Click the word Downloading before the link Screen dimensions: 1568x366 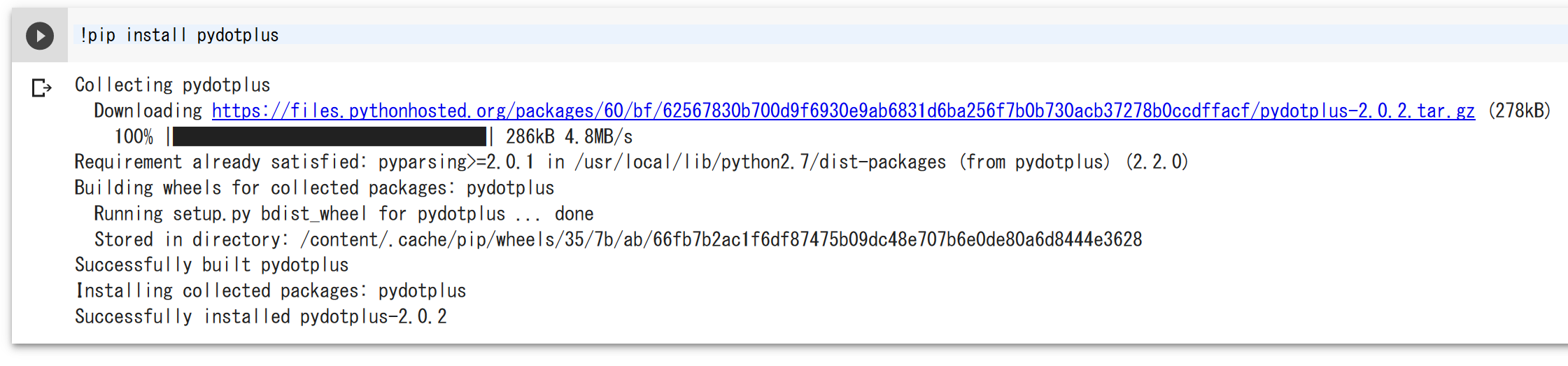point(148,111)
